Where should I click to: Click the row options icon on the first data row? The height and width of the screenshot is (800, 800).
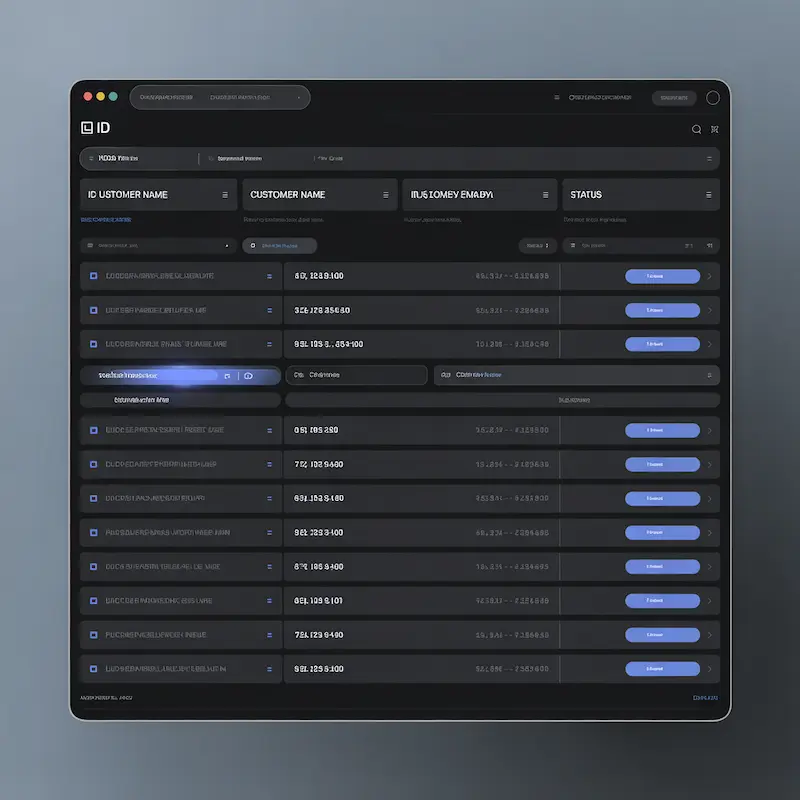point(267,276)
